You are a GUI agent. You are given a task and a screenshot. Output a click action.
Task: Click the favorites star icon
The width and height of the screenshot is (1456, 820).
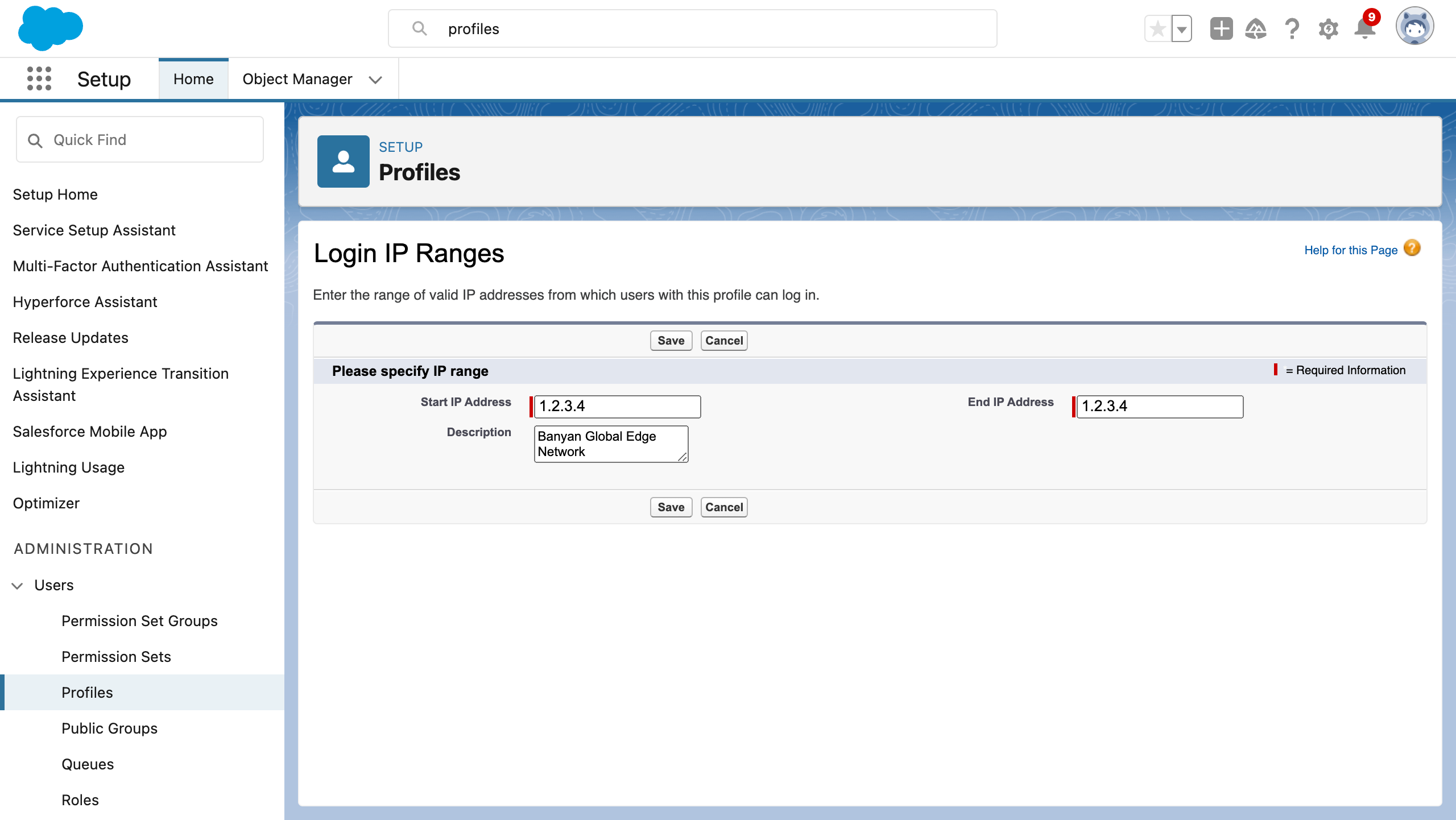coord(1157,28)
